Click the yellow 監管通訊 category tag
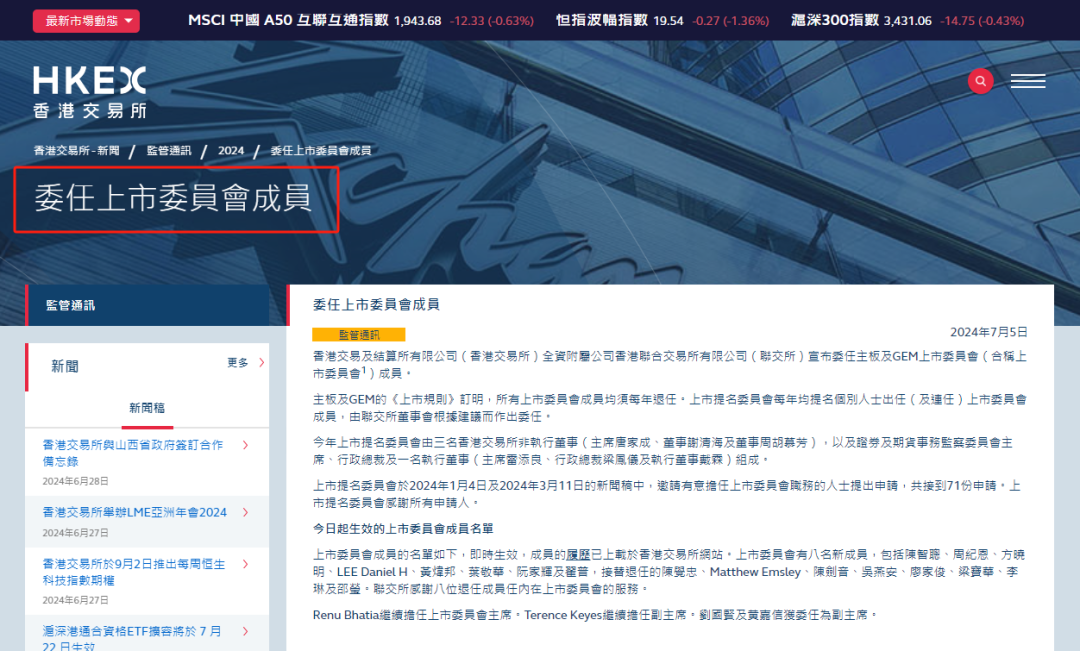Image resolution: width=1080 pixels, height=651 pixels. (x=359, y=335)
